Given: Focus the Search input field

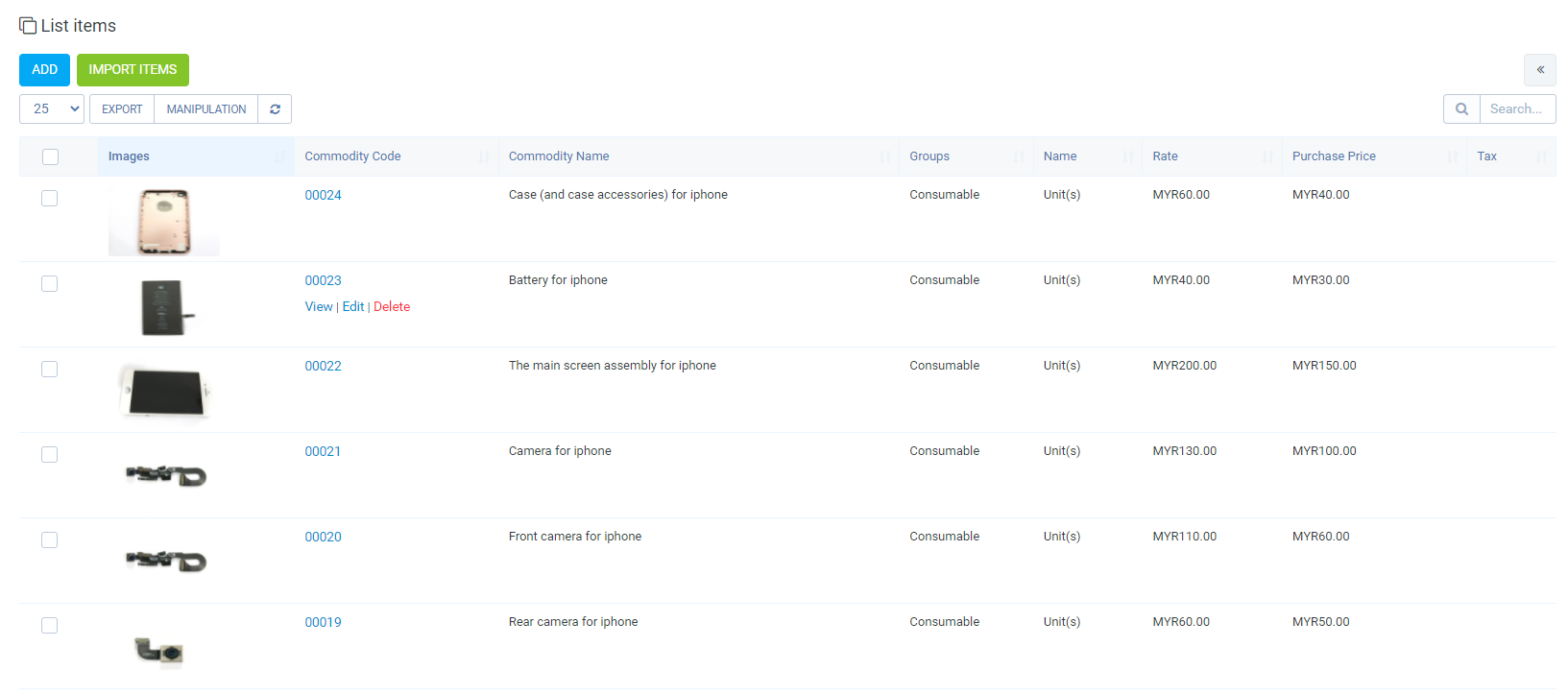Looking at the screenshot, I should [x=1517, y=108].
